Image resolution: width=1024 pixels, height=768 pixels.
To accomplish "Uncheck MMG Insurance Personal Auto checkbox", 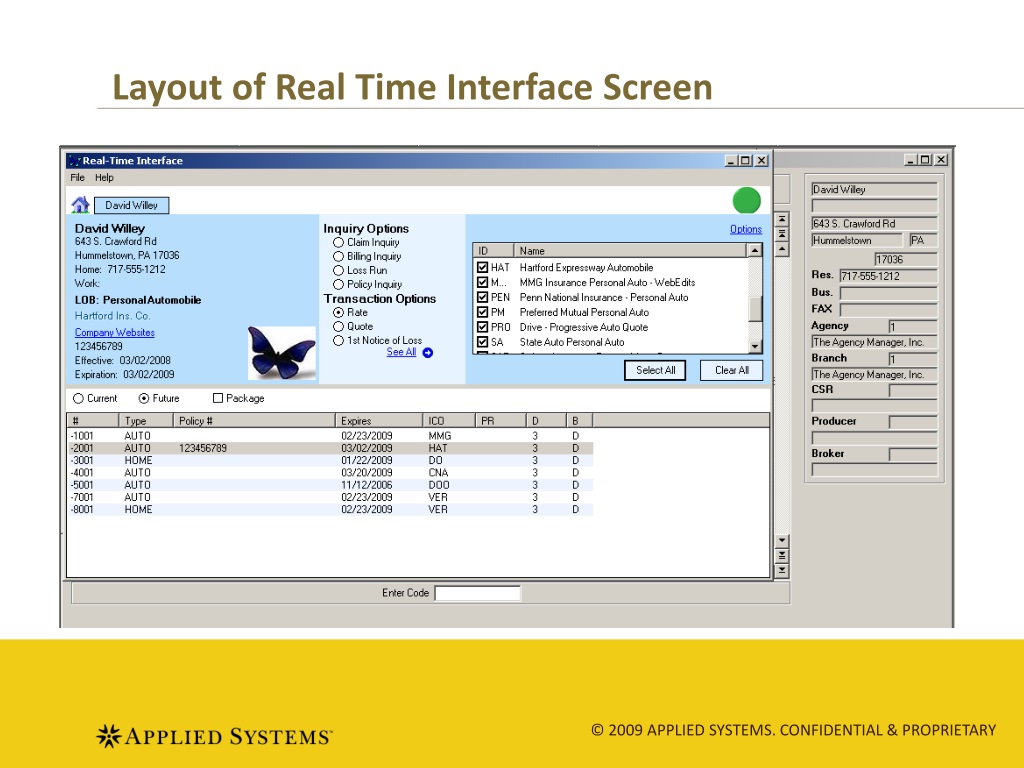I will click(x=483, y=282).
